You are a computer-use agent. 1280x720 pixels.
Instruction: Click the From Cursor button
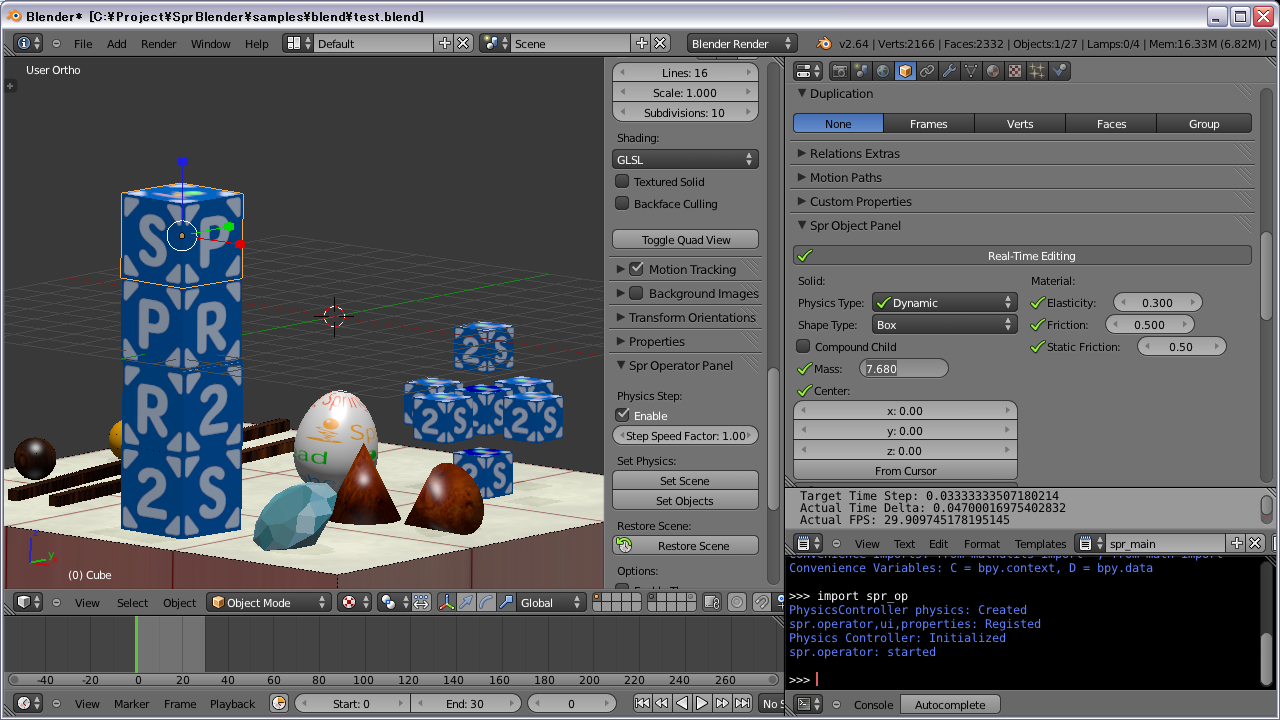(x=905, y=470)
